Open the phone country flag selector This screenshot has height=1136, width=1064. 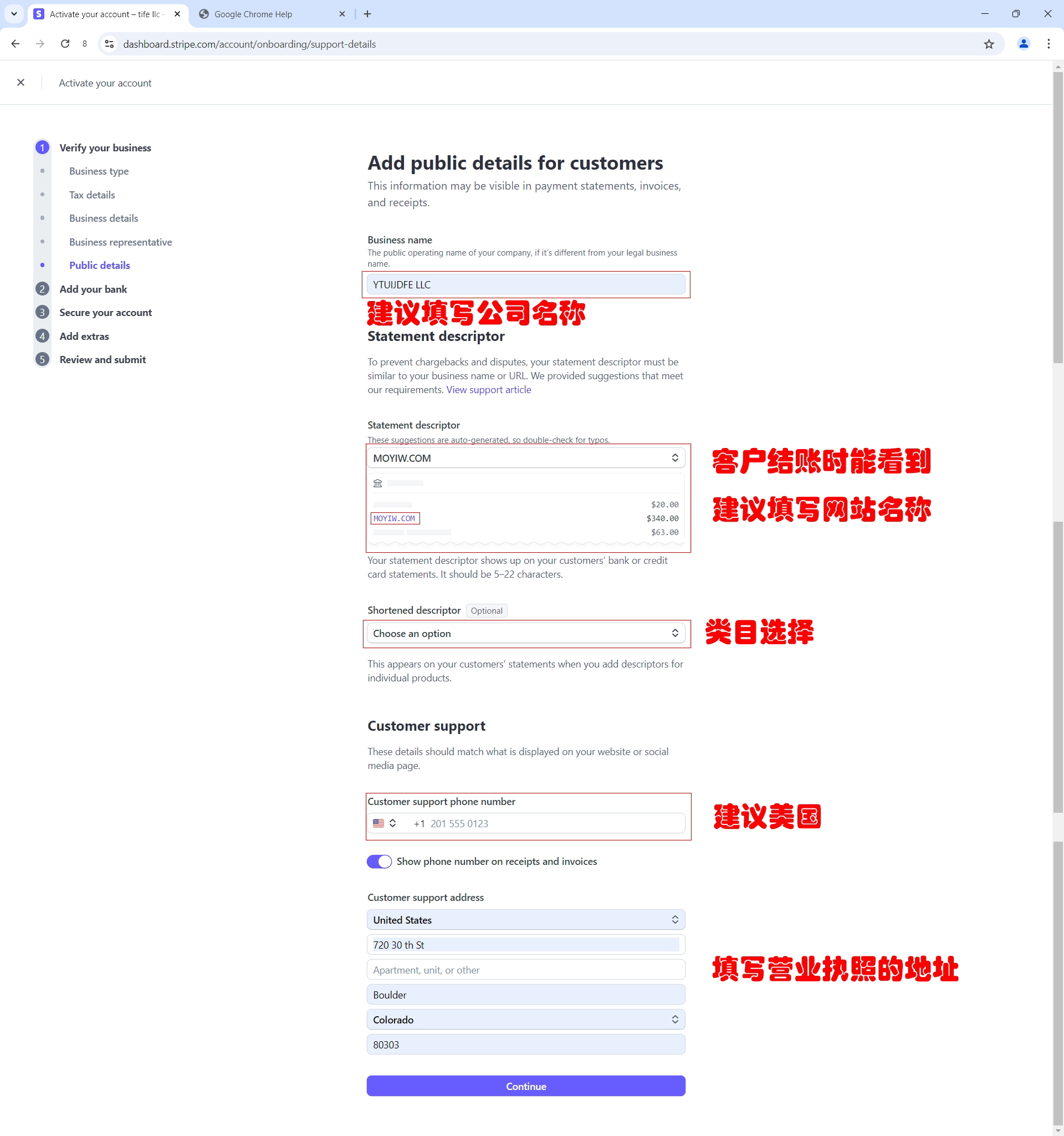pos(385,823)
